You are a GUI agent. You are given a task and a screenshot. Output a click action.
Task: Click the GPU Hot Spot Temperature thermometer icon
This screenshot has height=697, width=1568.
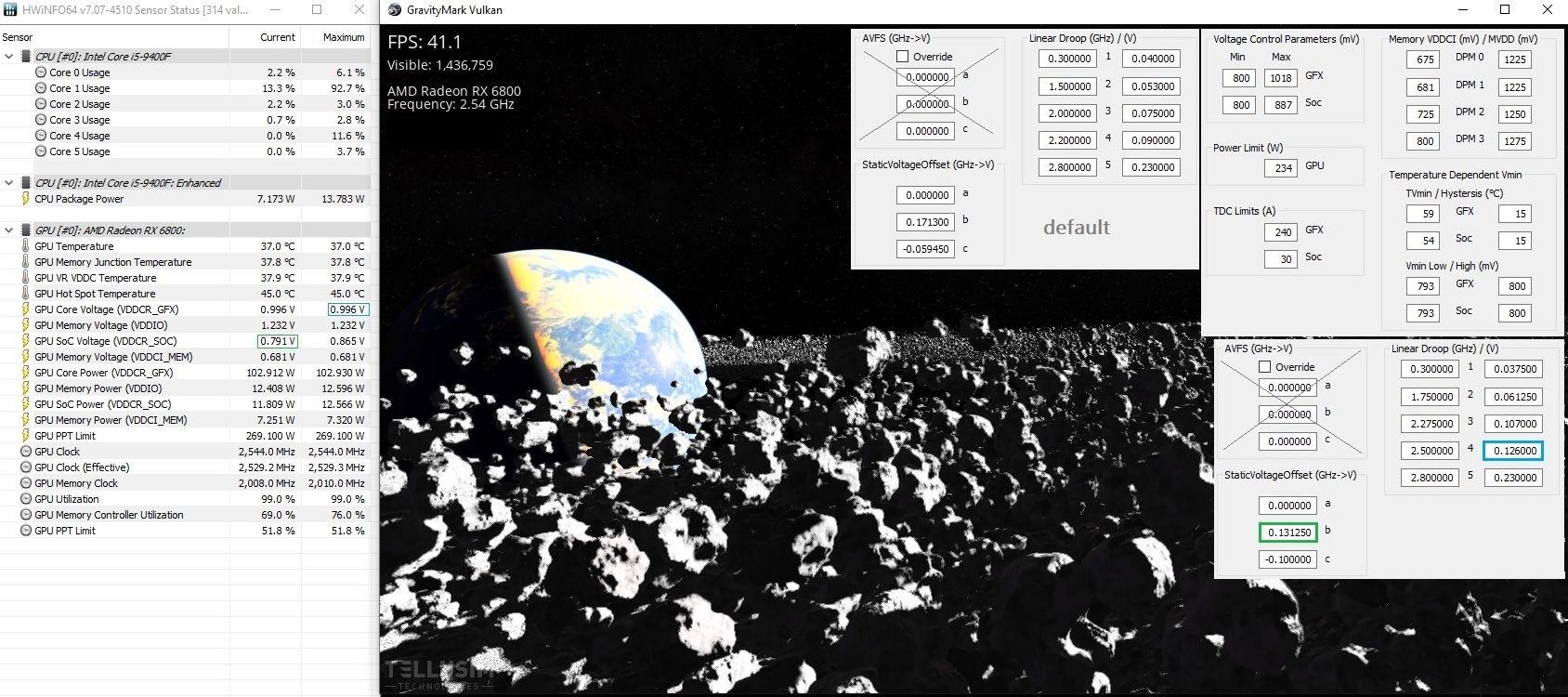26,294
